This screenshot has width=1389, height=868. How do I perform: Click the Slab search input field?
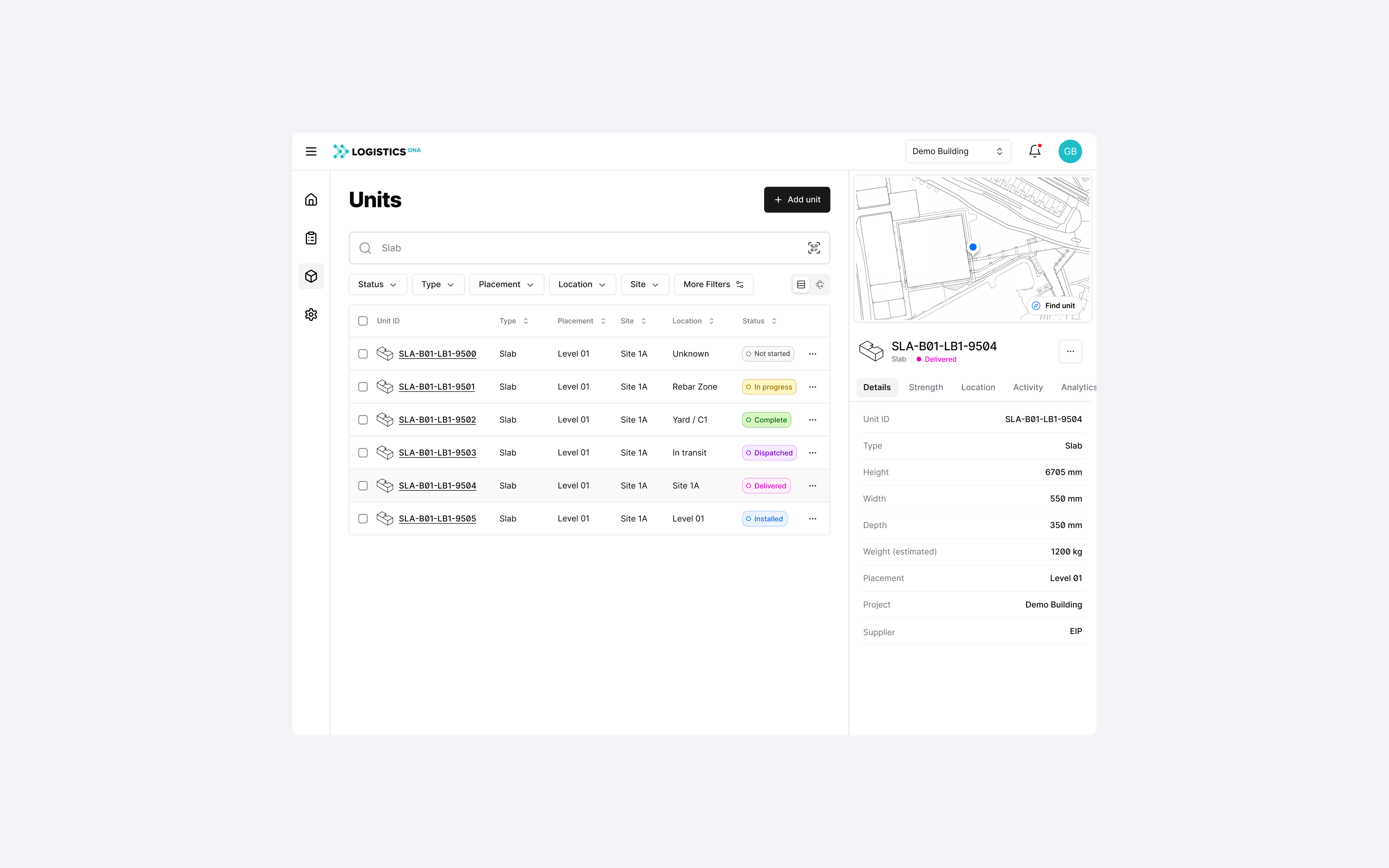tap(586, 248)
